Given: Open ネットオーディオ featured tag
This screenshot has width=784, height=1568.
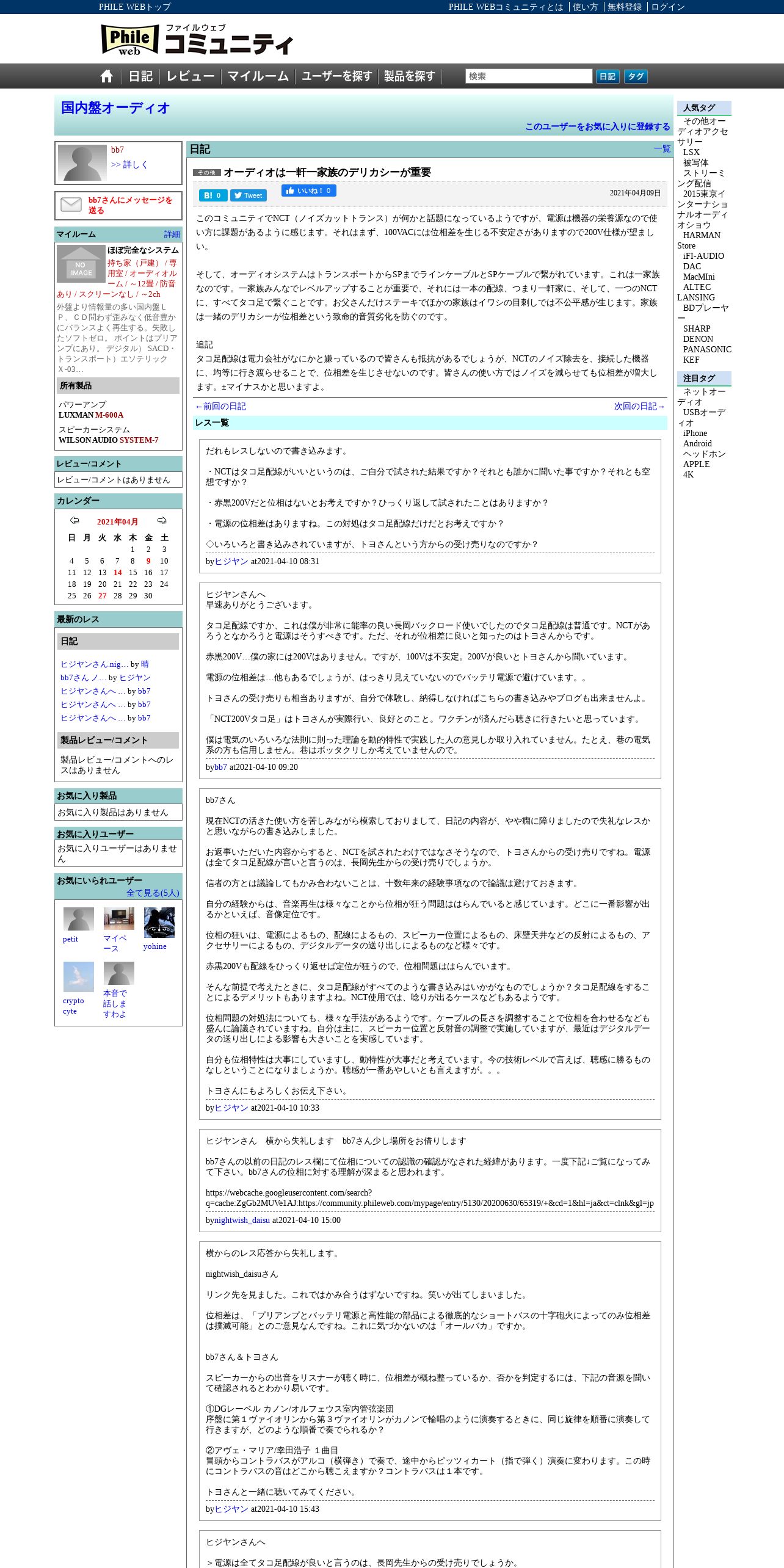Looking at the screenshot, I should pyautogui.click(x=702, y=397).
